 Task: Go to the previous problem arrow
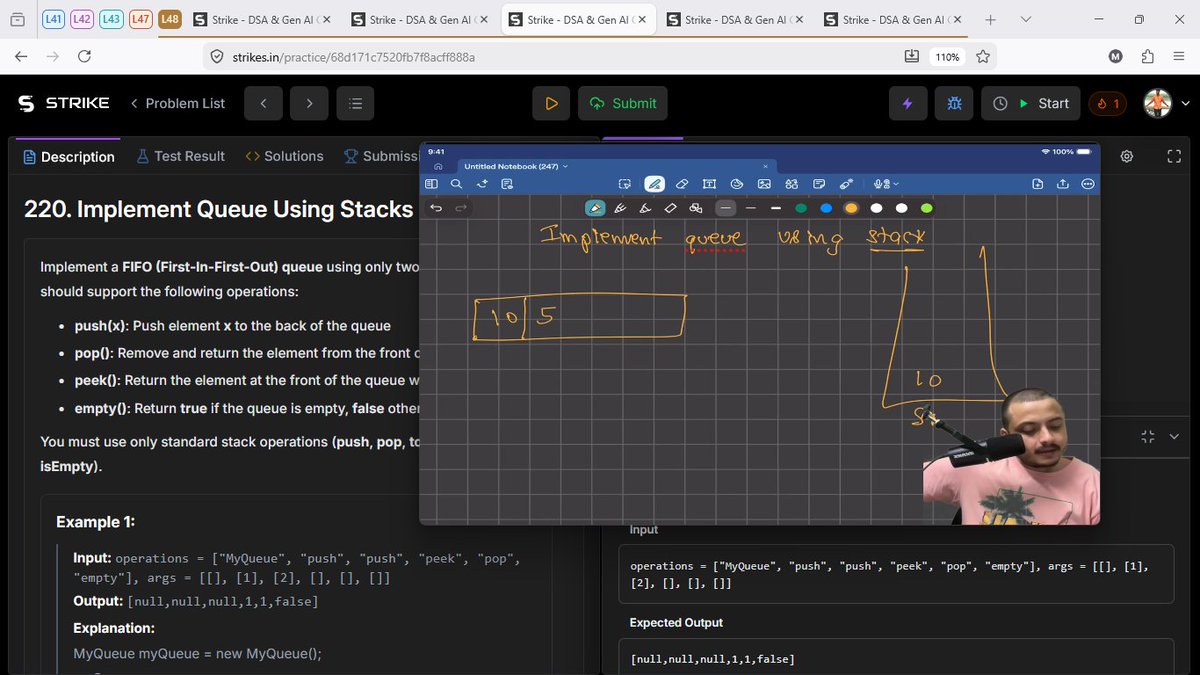263,103
